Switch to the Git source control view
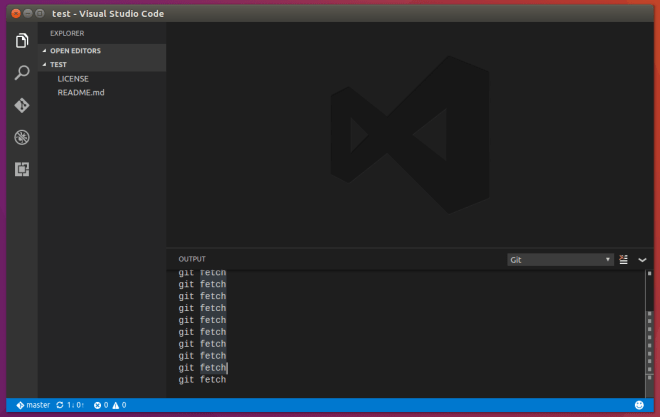Screen dimensions: 660x417 tap(22, 105)
